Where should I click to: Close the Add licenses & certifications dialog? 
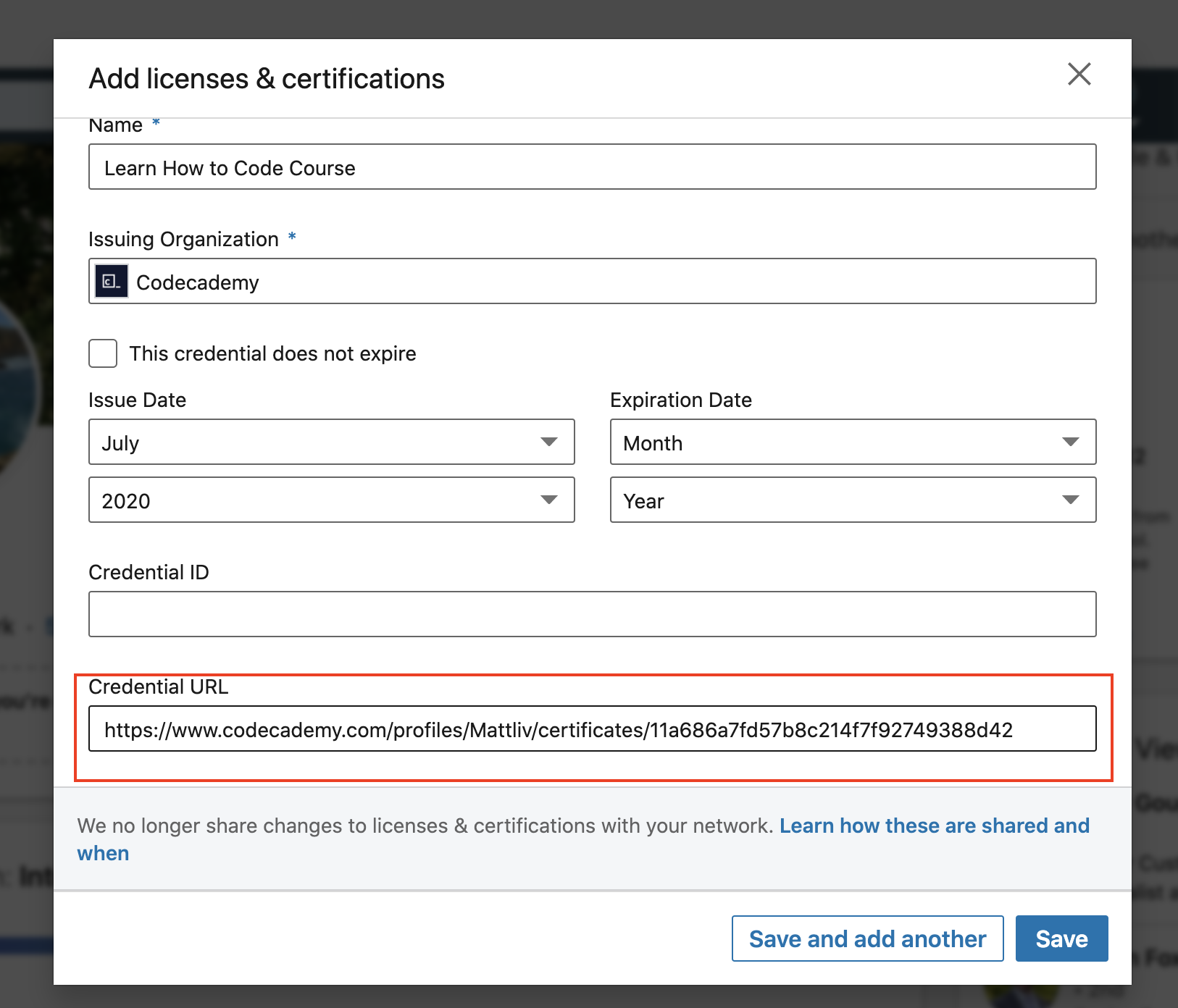1079,74
